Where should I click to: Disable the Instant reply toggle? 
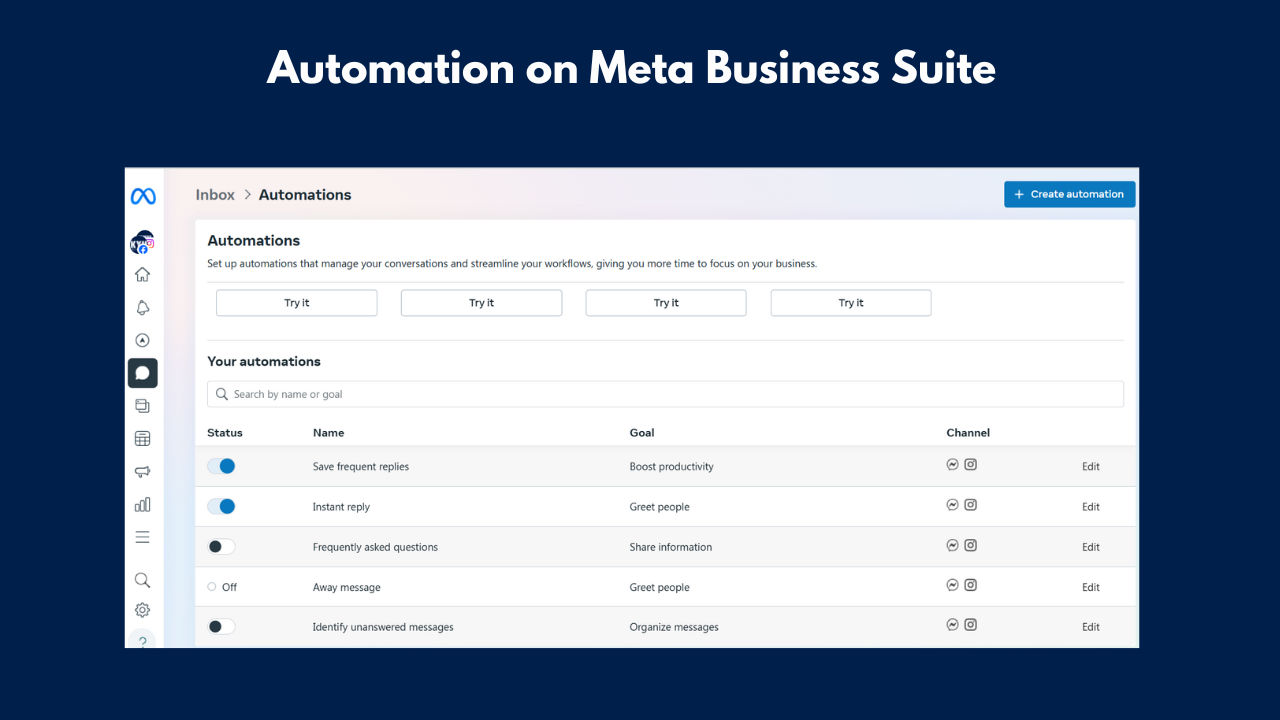[x=221, y=506]
